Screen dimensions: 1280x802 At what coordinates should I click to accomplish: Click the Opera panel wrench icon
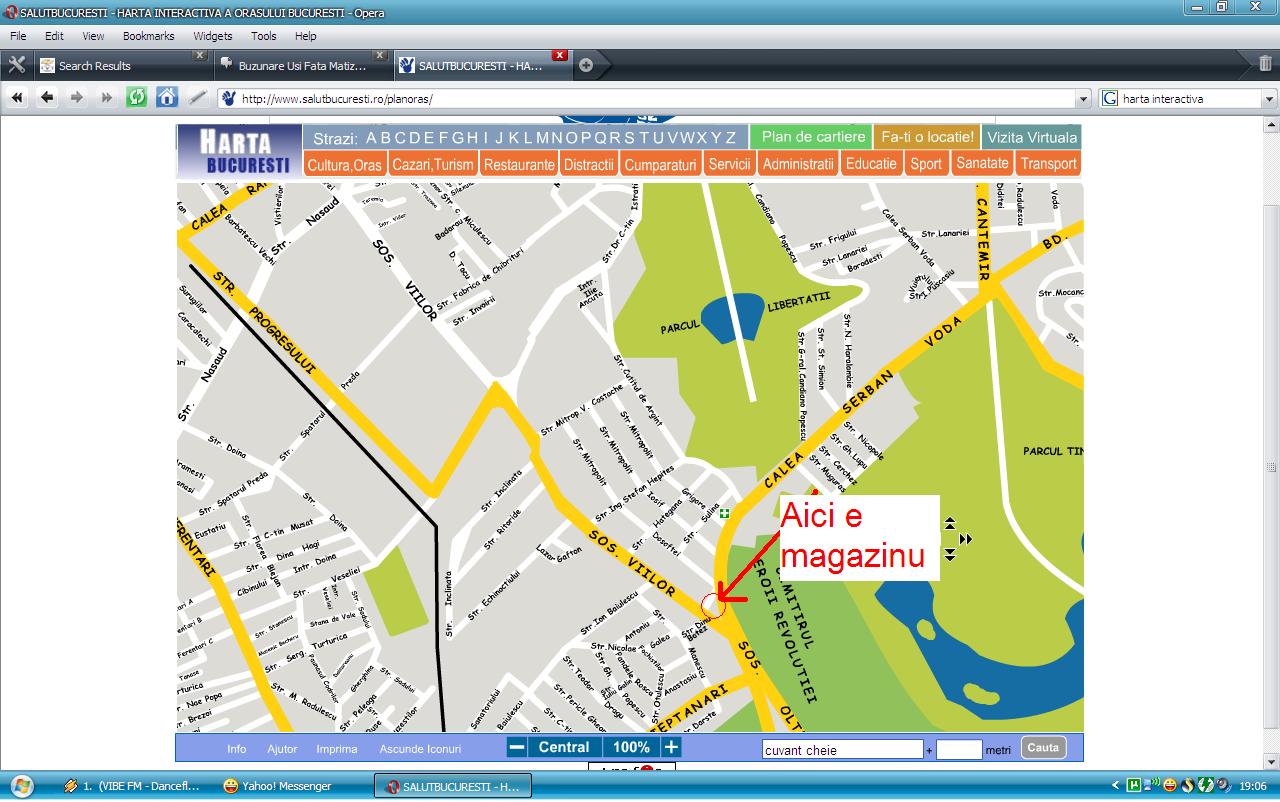coord(16,65)
